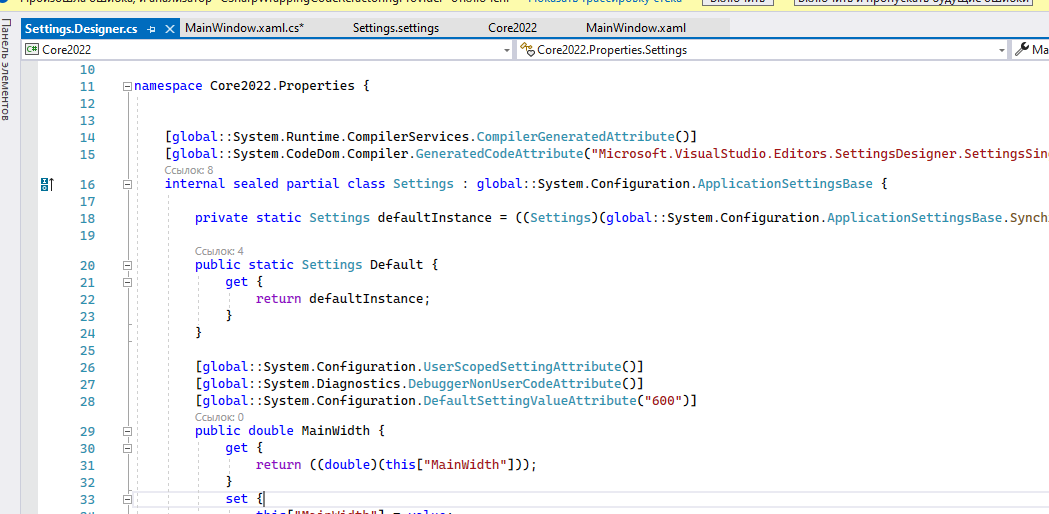Image resolution: width=1049 pixels, height=514 pixels.
Task: Collapse the MainWidth property on line 29
Action: pos(127,431)
